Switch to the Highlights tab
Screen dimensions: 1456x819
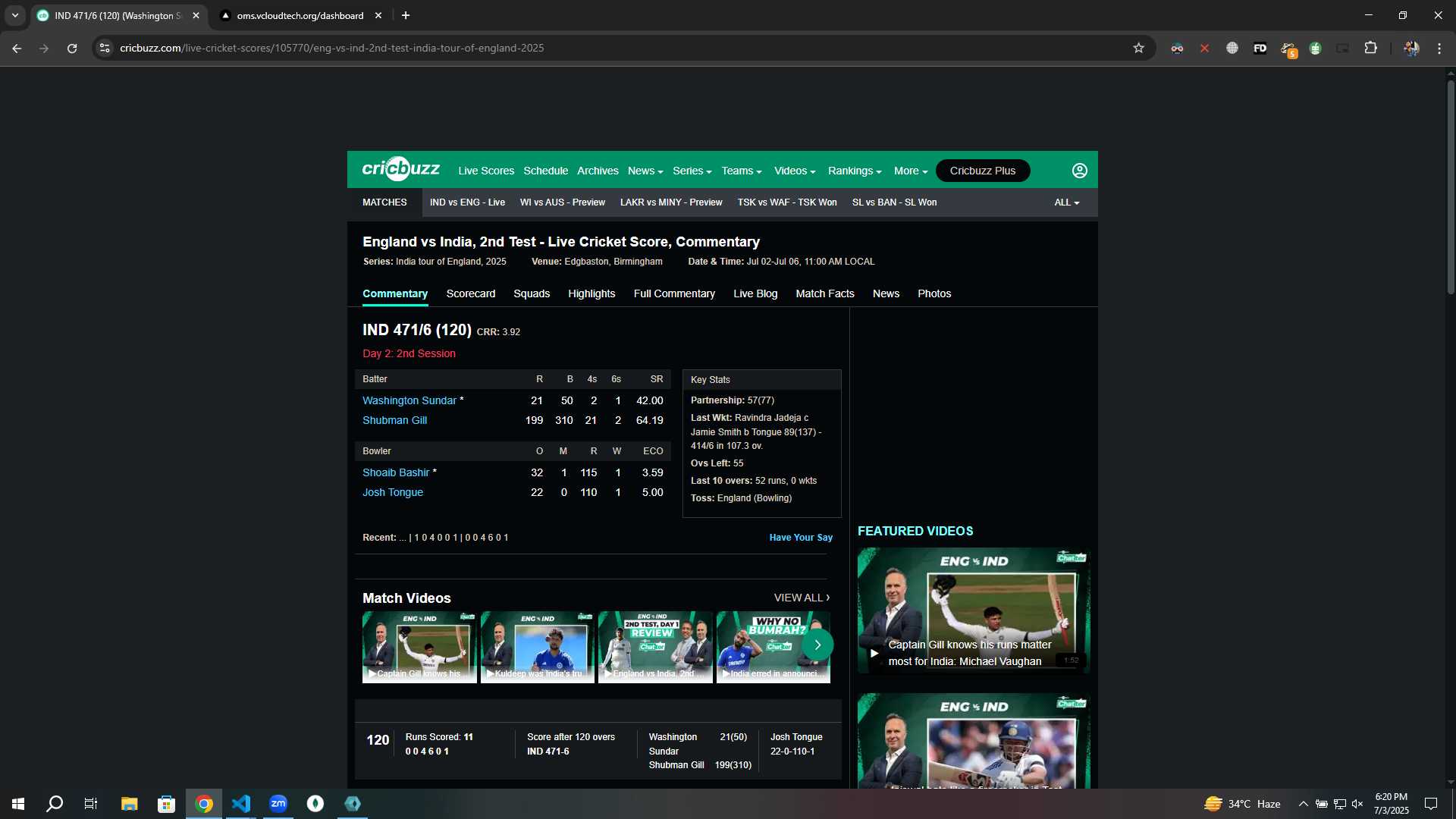coord(591,293)
